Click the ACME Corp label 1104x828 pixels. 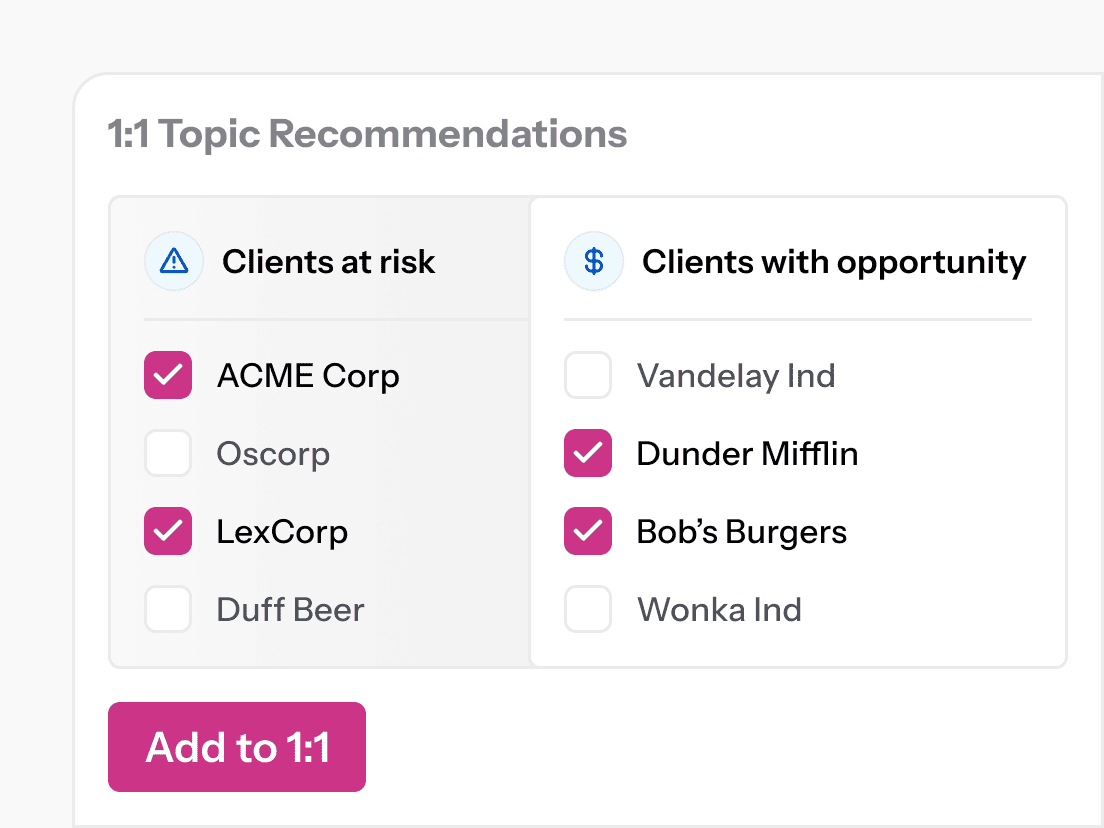point(308,376)
